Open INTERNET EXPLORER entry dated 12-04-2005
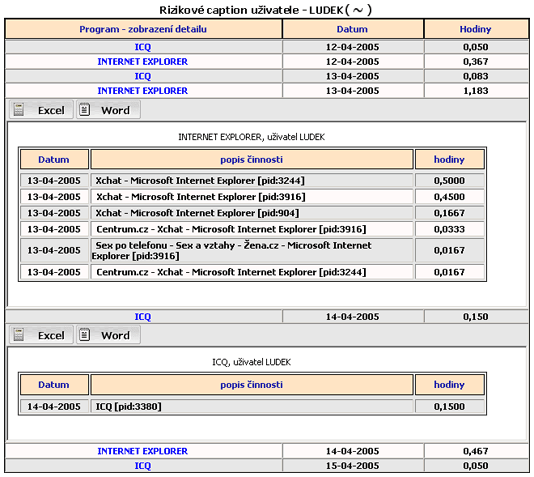This screenshot has width=534, height=477. coord(143,62)
